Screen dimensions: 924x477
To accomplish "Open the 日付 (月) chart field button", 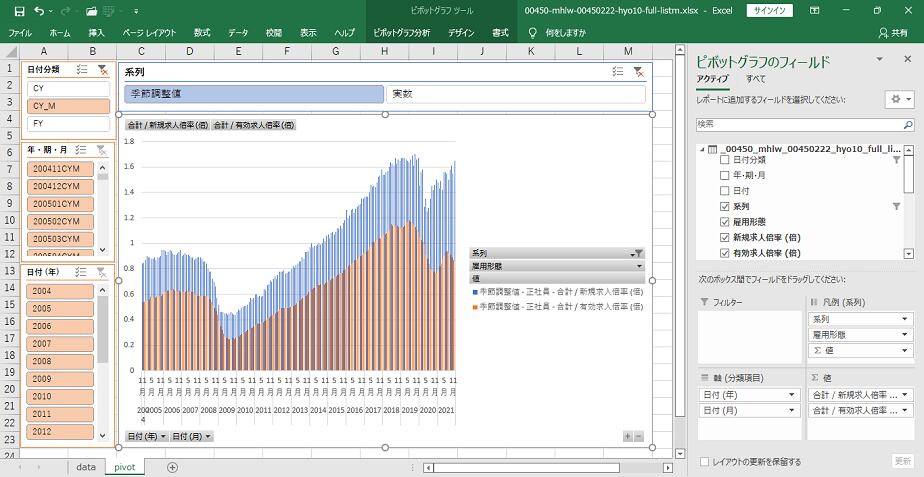I will coord(191,437).
